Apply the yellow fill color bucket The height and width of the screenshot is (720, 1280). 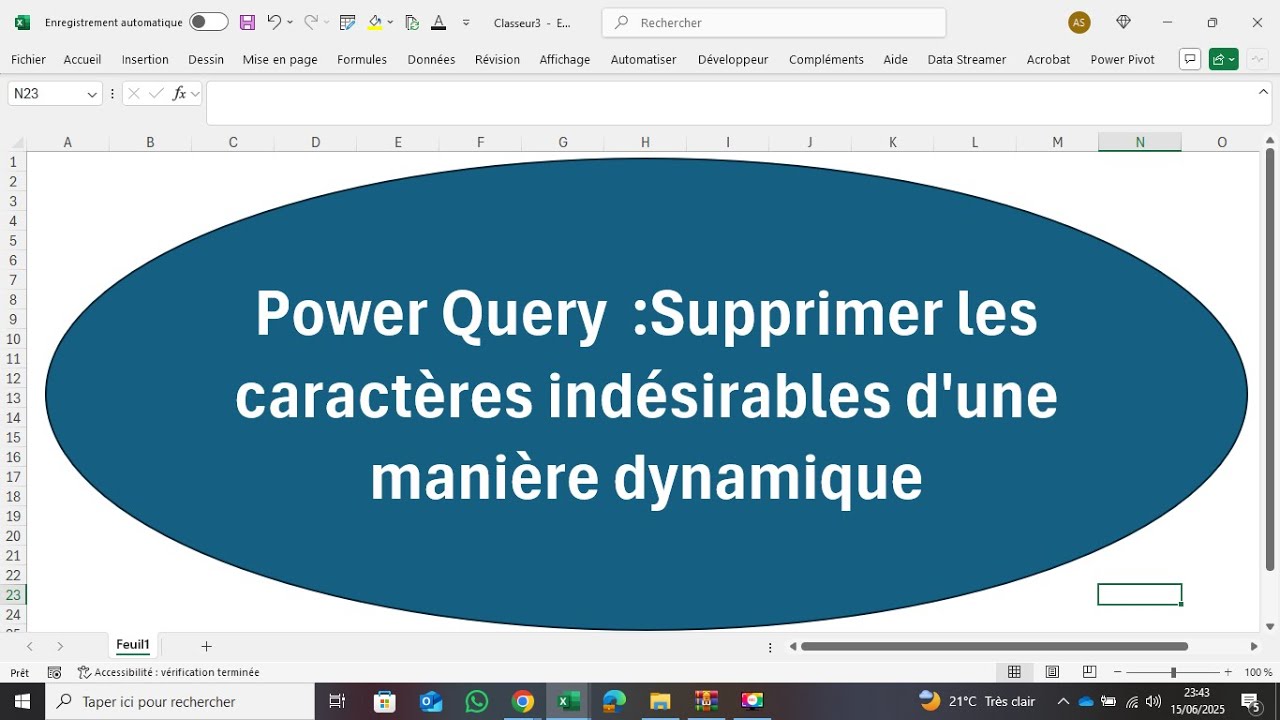click(x=375, y=22)
